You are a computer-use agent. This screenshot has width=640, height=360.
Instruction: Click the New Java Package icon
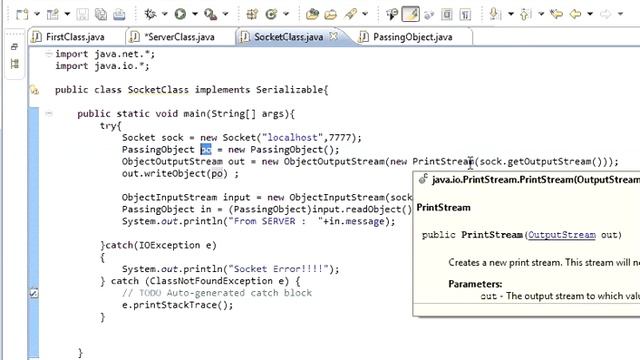click(252, 14)
